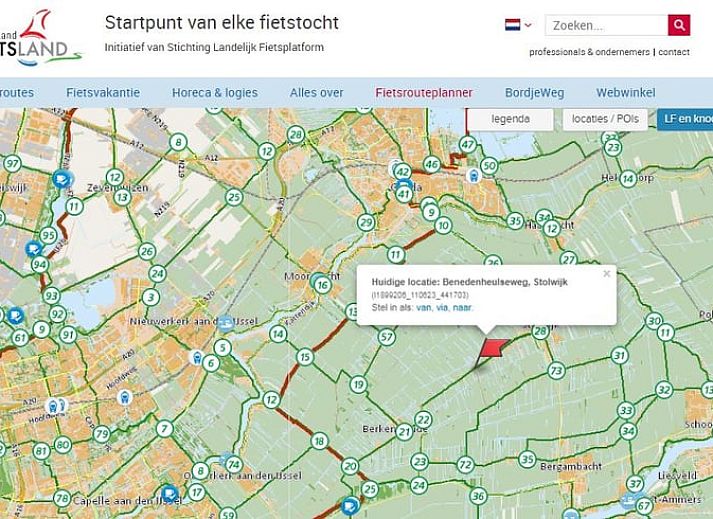Select cycling junction node 72
This screenshot has width=713, height=519.
[x=465, y=464]
